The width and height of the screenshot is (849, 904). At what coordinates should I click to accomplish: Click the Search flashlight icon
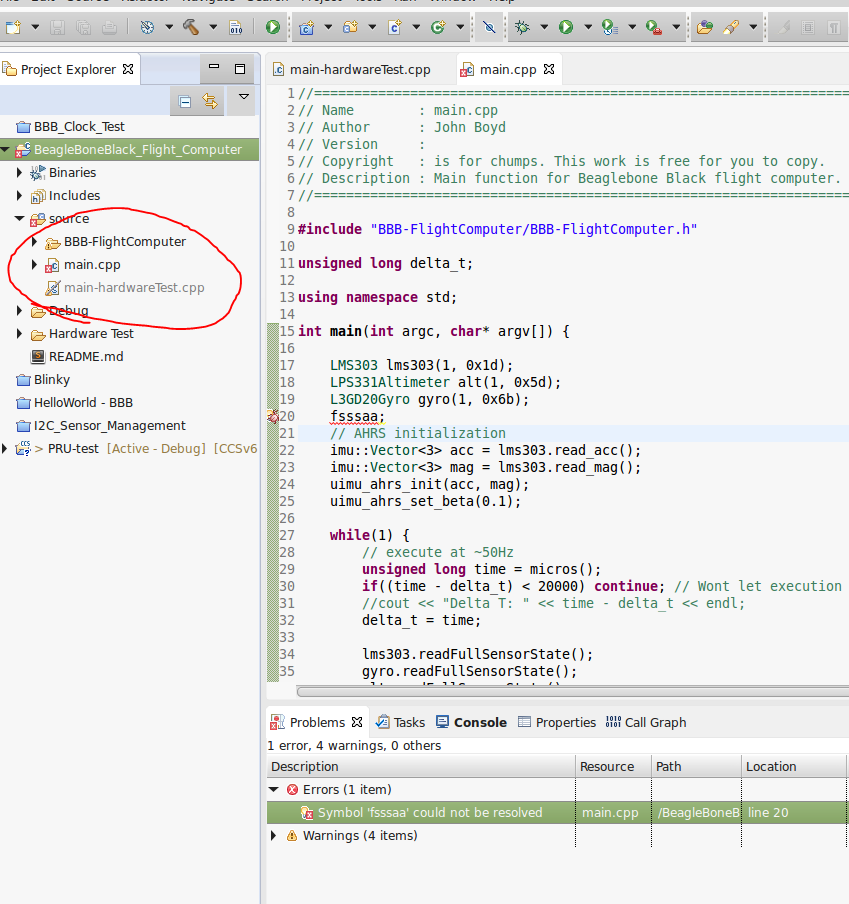pos(731,27)
